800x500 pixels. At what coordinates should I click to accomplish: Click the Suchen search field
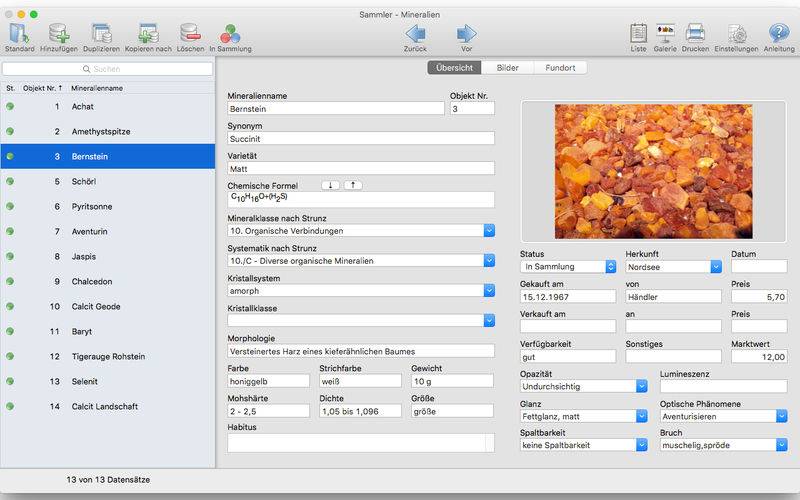[x=107, y=69]
